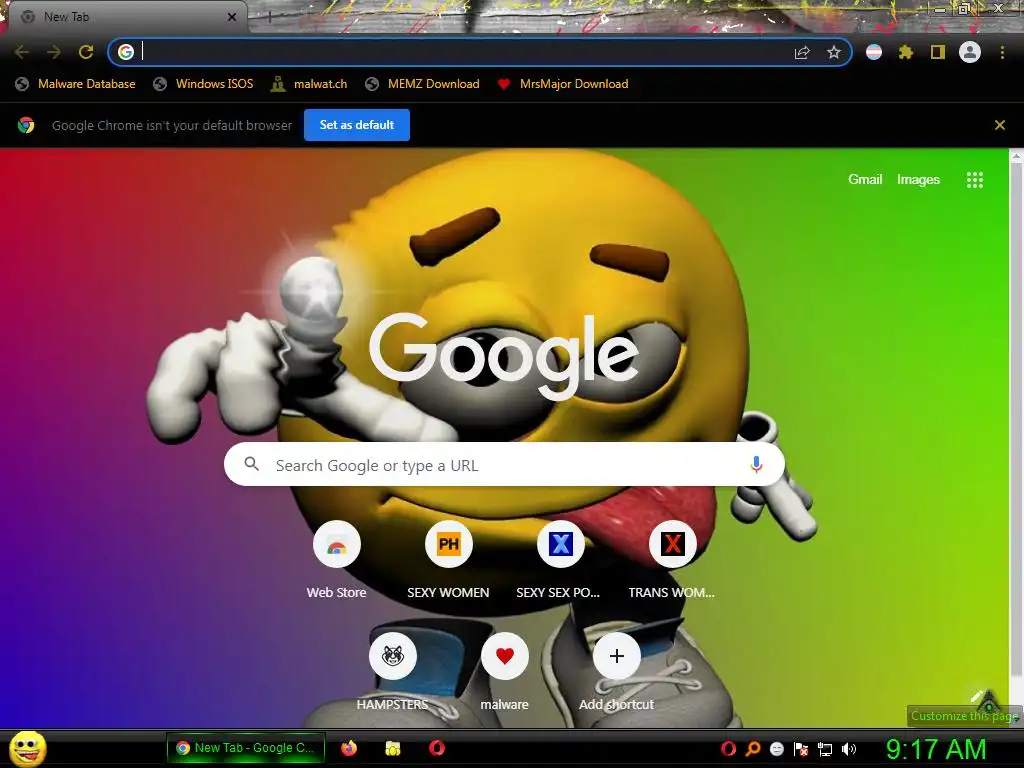The image size is (1024, 768).
Task: Click the magnifier icon in the search box
Action: (x=251, y=464)
